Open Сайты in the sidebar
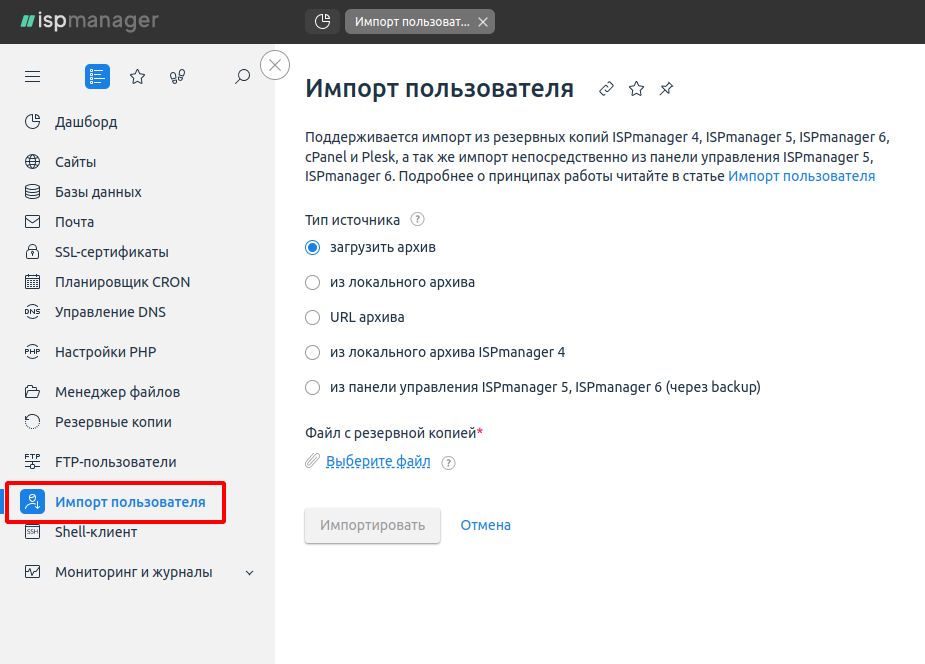The image size is (925, 664). click(76, 162)
